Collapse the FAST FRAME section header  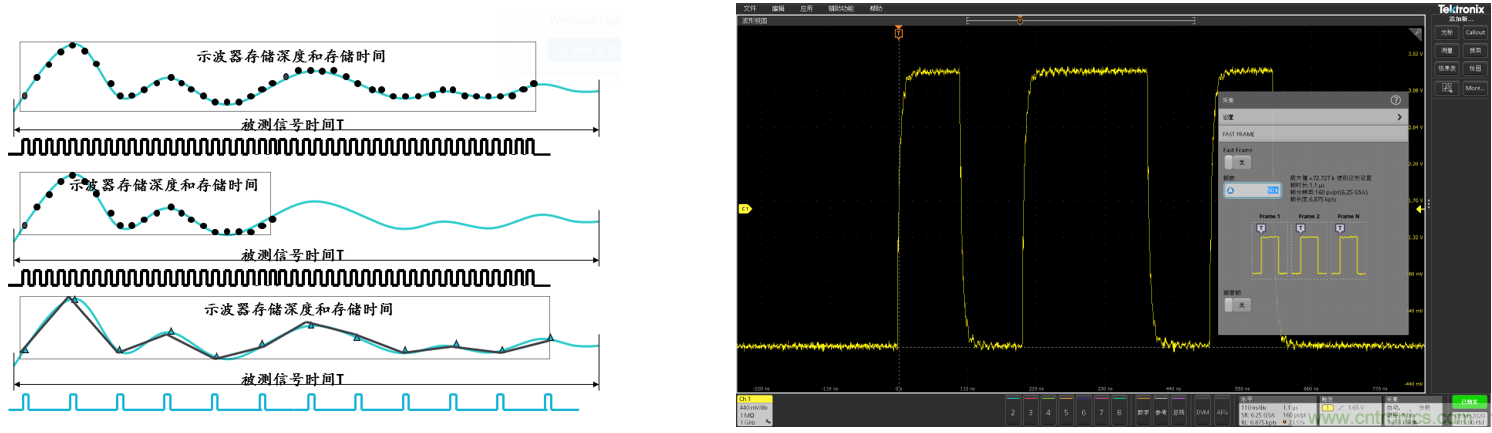(1312, 133)
